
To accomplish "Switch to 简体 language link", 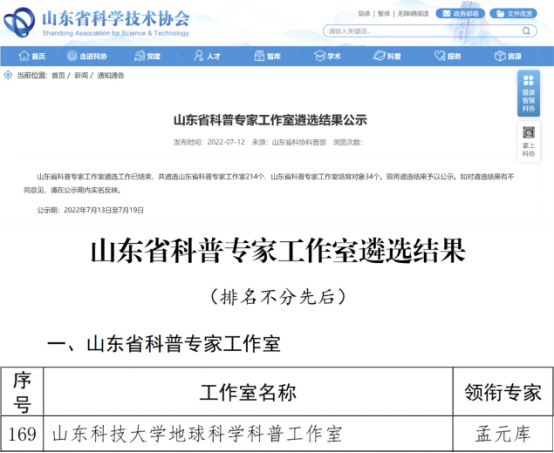I will (364, 14).
